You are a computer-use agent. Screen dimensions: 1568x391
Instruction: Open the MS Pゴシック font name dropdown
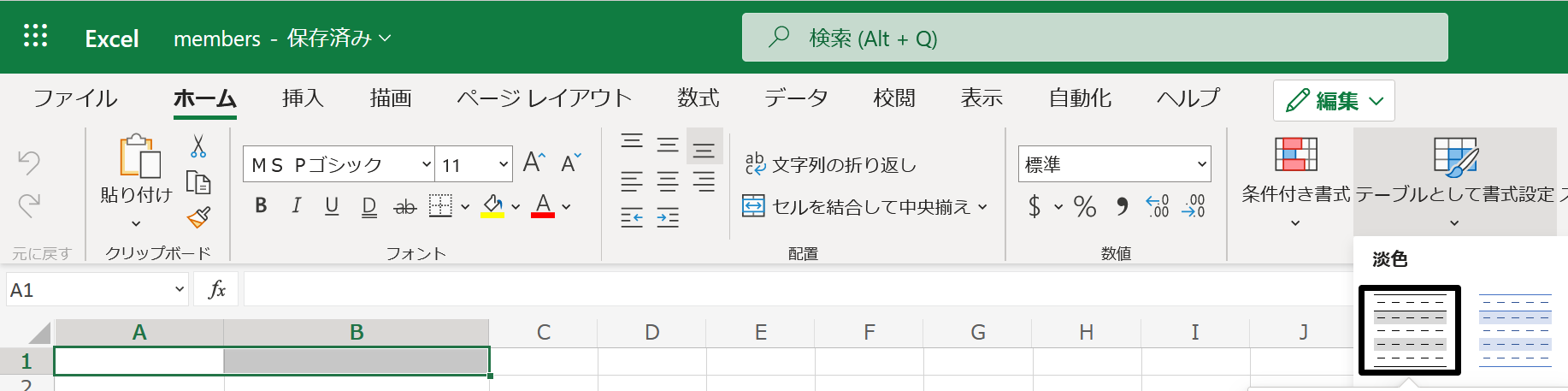(x=426, y=164)
